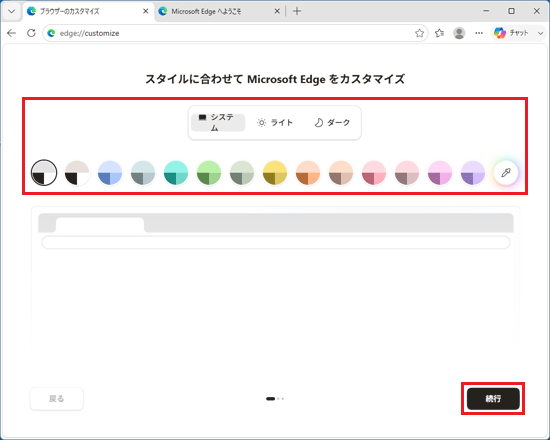Viewport: 550px width, 440px height.
Task: Select the orange color theme
Action: [308, 172]
